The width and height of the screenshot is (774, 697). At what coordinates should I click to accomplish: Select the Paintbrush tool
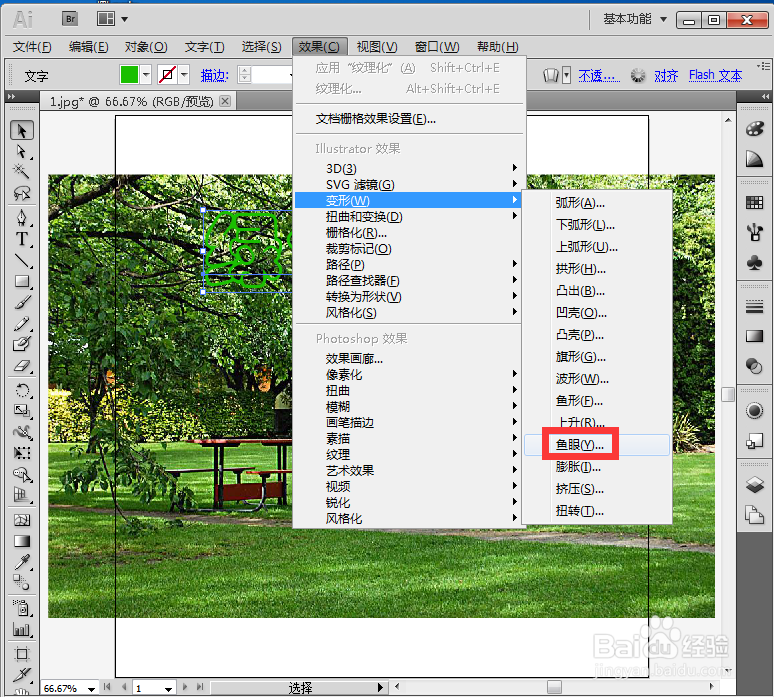point(22,303)
